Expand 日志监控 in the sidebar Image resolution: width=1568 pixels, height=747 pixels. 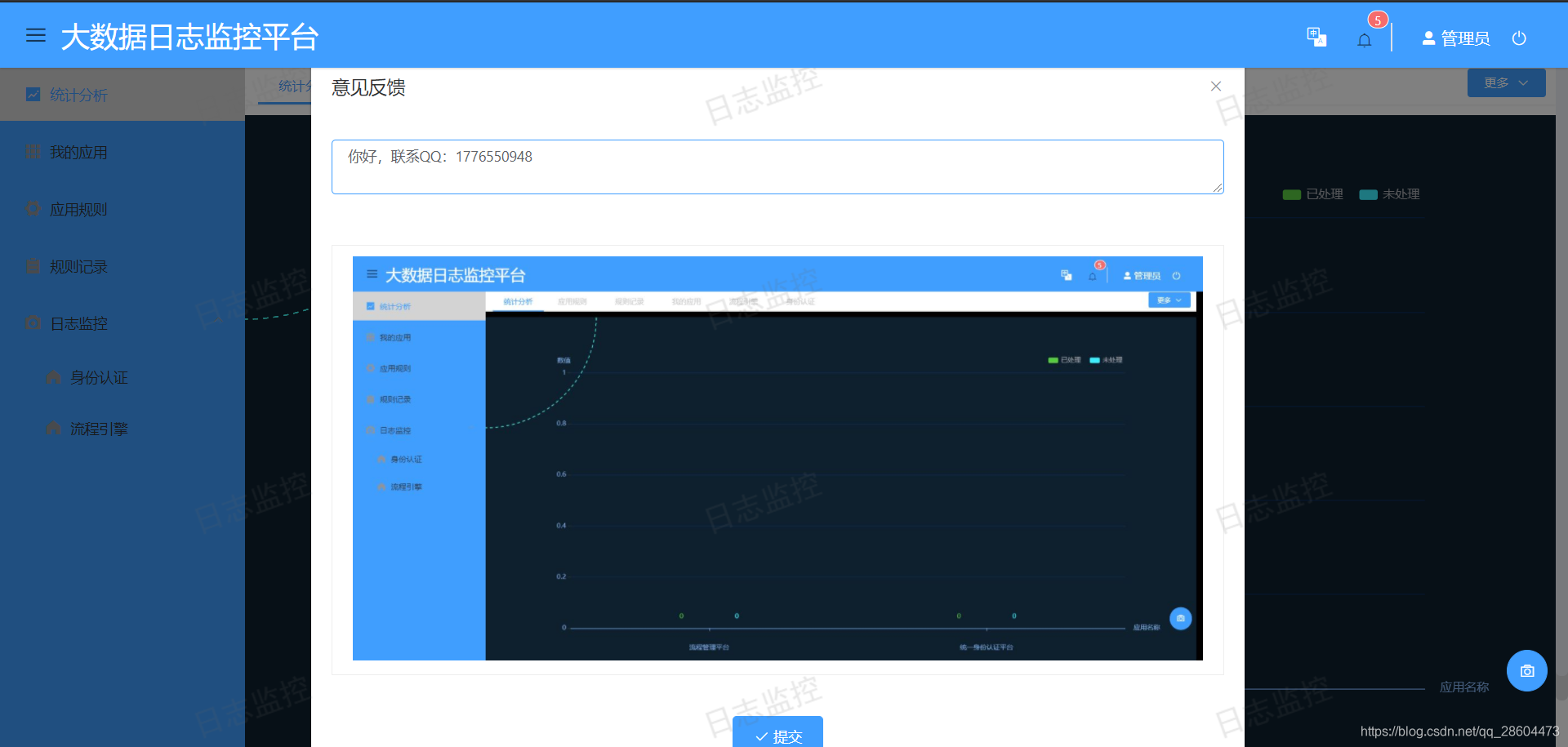(x=122, y=323)
